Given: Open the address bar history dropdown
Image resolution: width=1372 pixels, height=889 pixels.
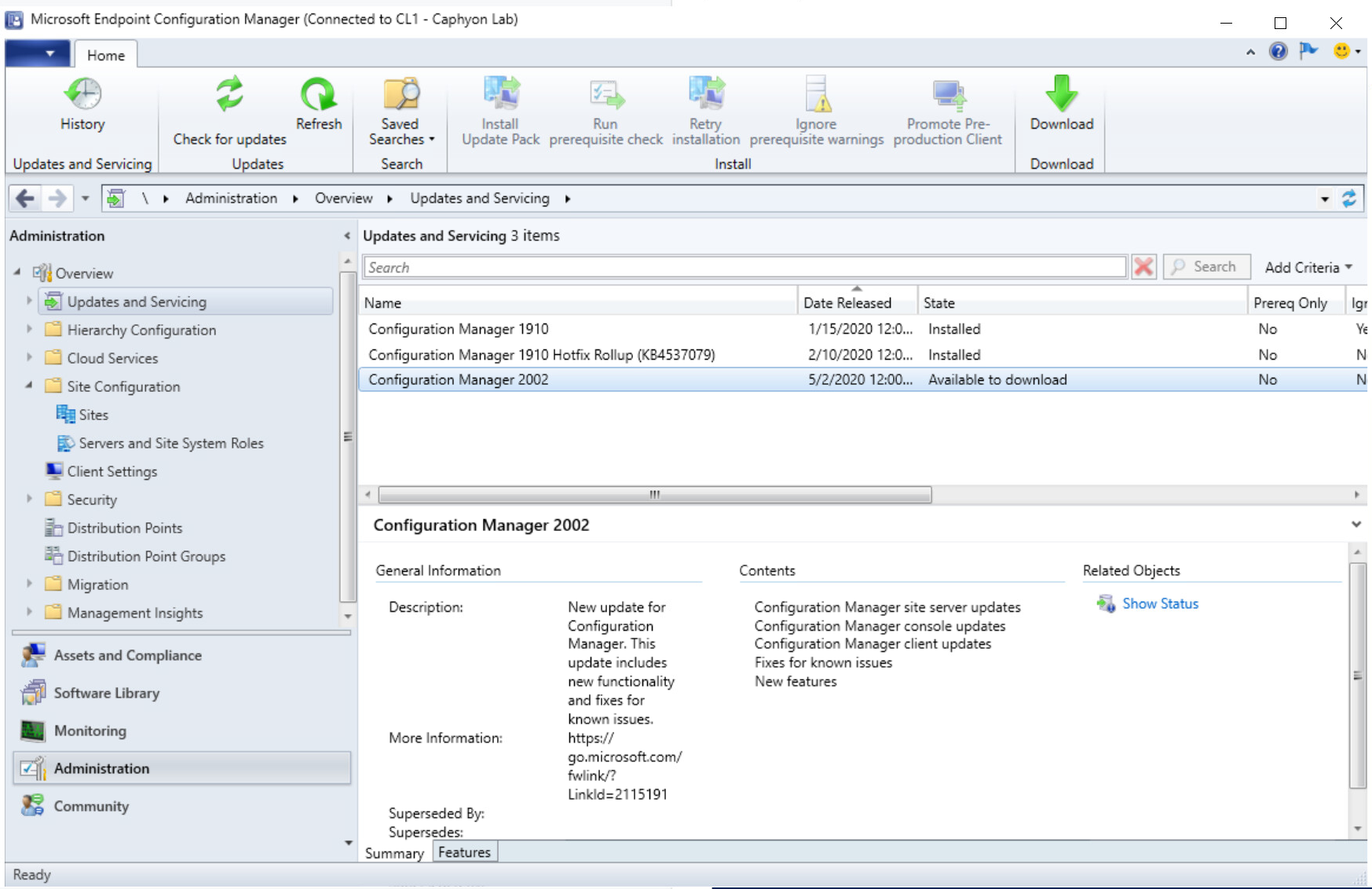Looking at the screenshot, I should click(x=1325, y=199).
